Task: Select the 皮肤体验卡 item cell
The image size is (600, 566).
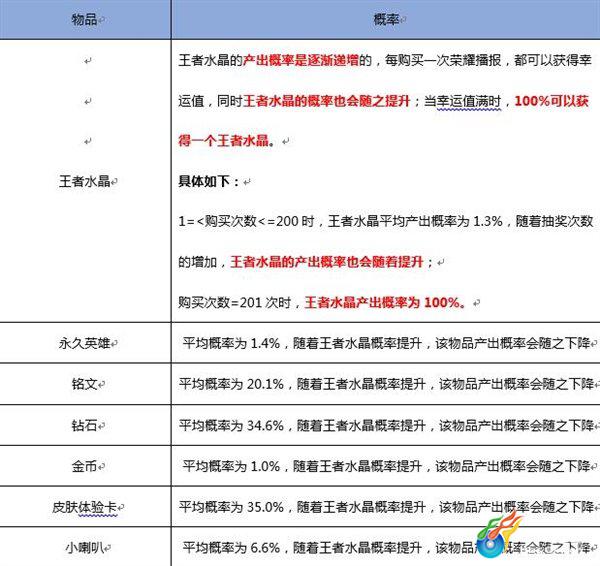Action: point(85,507)
